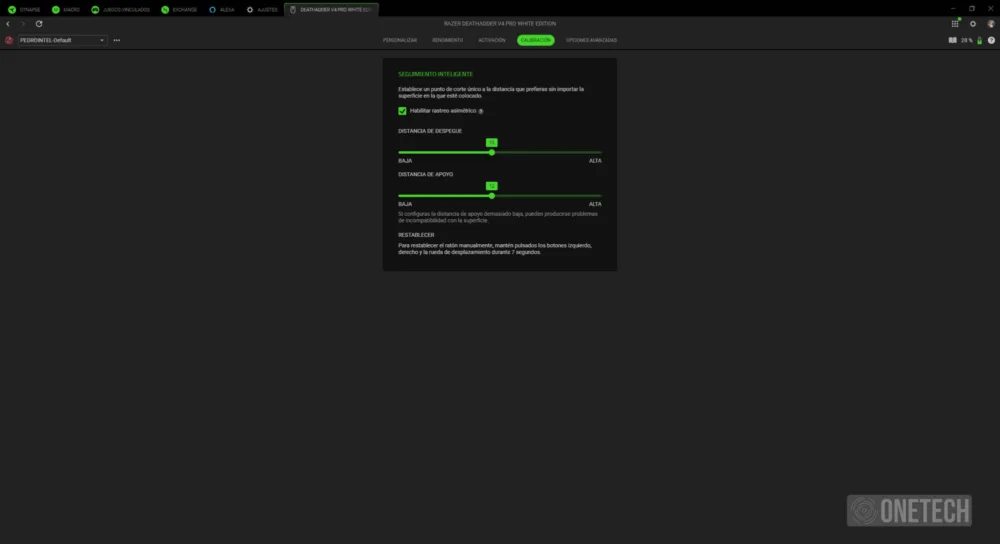
Task: Restore down the application window
Action: [x=972, y=8]
